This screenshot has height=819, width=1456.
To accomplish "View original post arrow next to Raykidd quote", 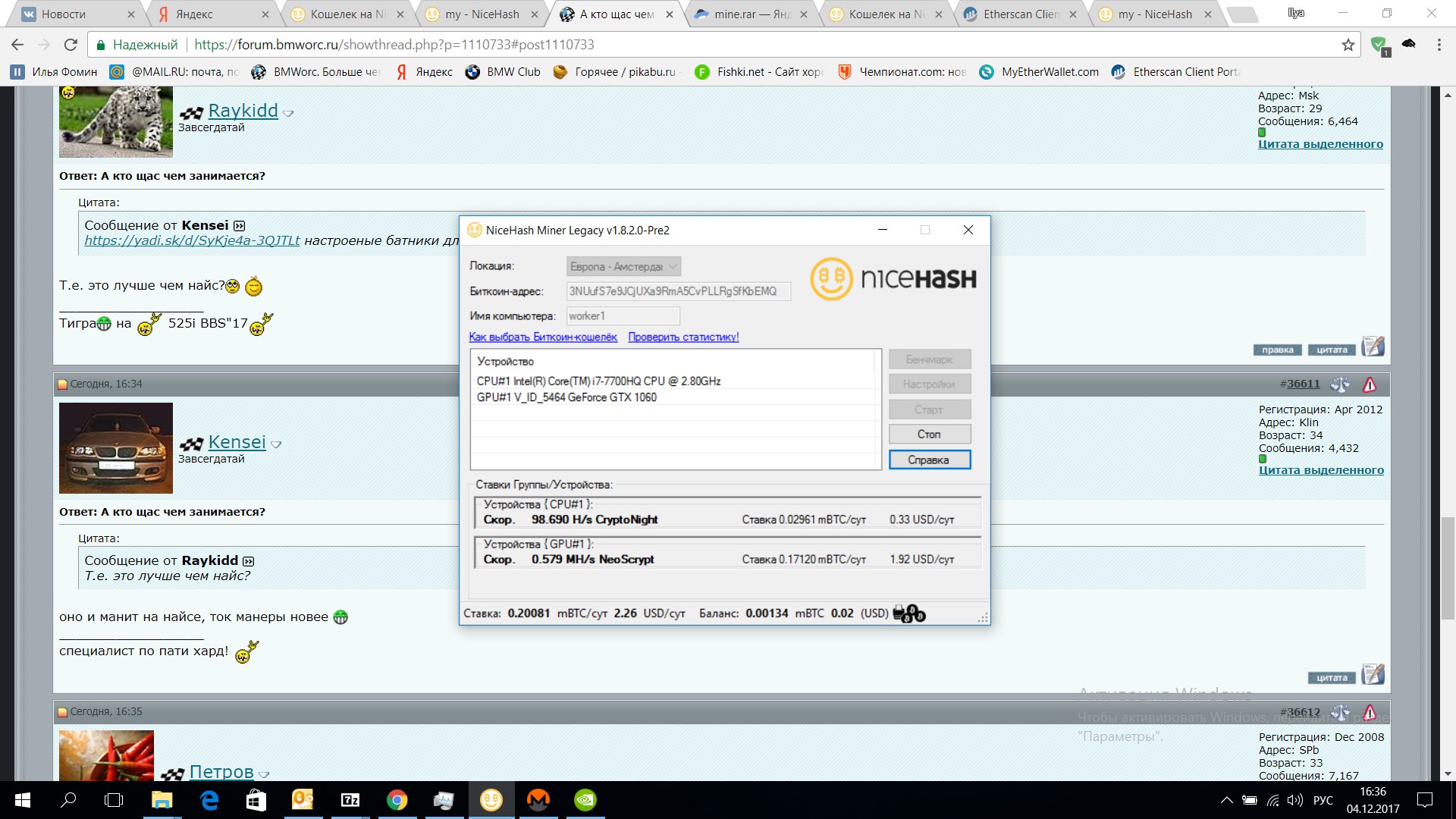I will coord(249,561).
